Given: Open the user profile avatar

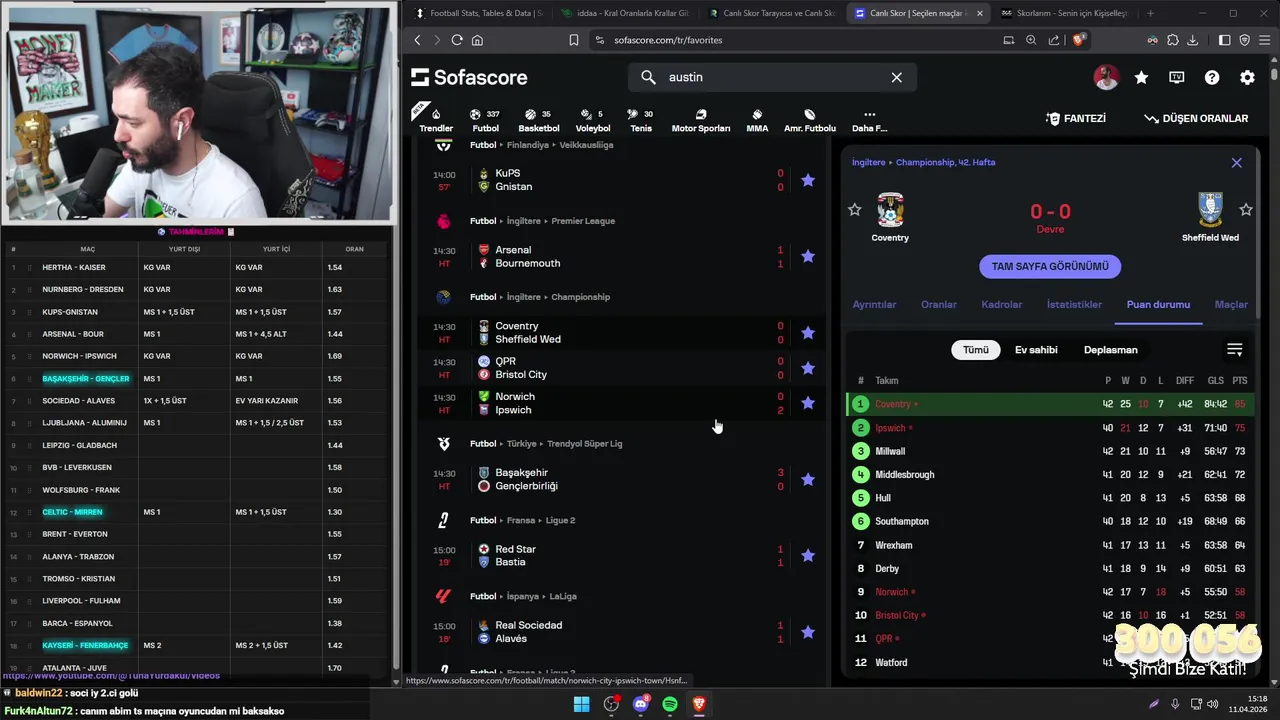Looking at the screenshot, I should 1106,77.
